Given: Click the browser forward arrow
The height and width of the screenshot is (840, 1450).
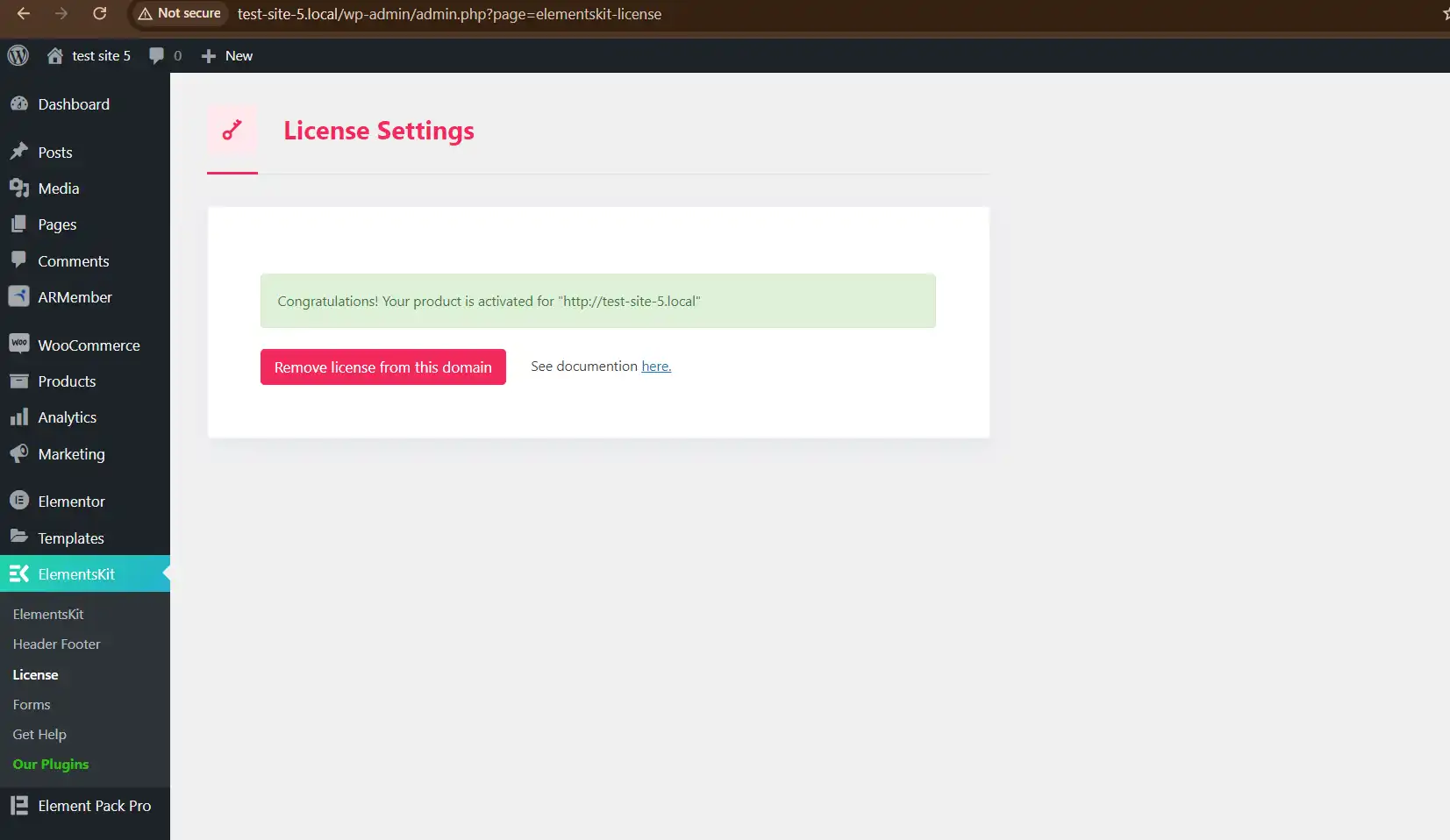Looking at the screenshot, I should 61,13.
